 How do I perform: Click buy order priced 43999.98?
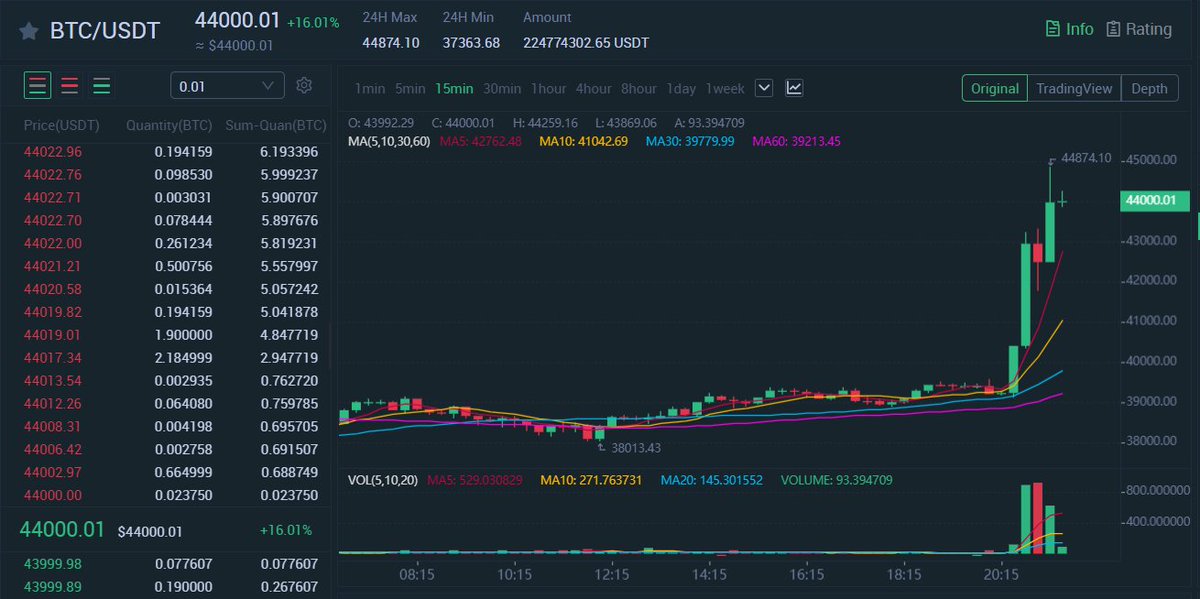coord(170,564)
